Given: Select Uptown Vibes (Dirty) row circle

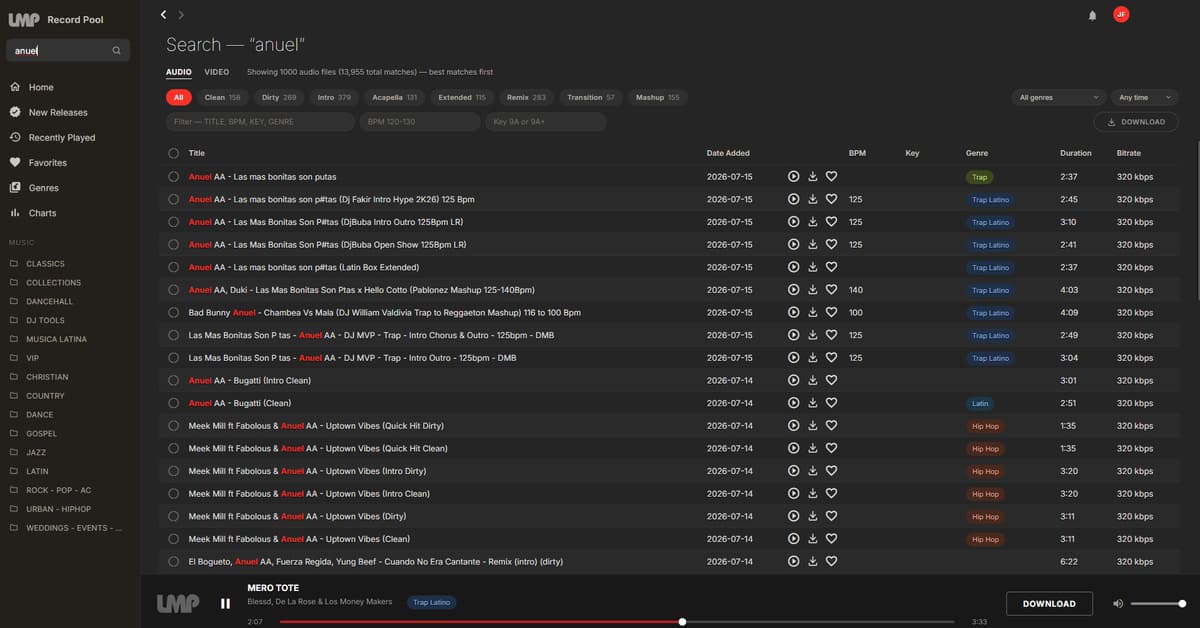Looking at the screenshot, I should (174, 516).
